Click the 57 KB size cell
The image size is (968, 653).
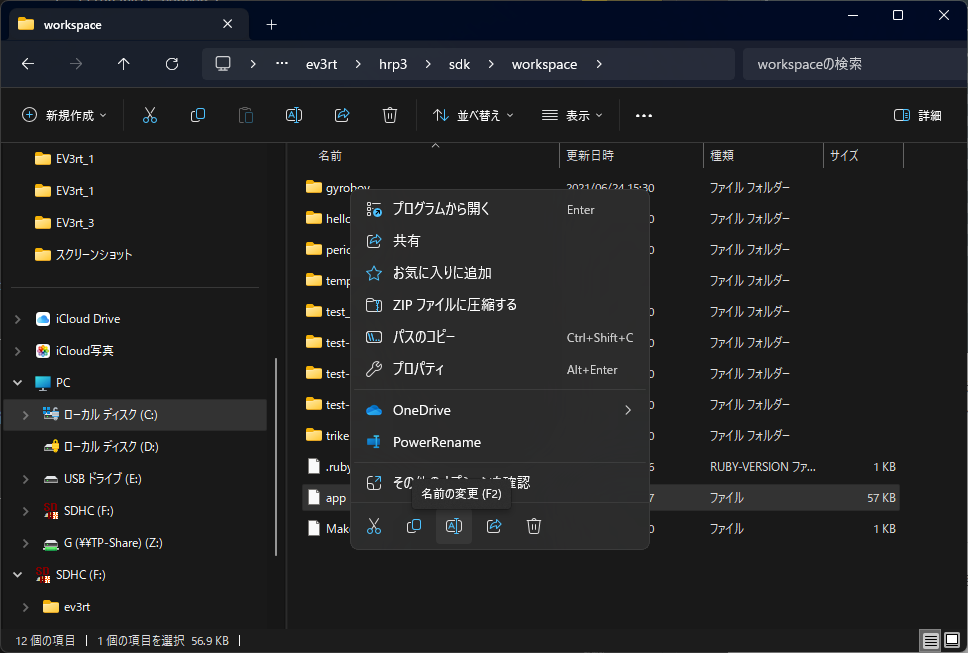click(881, 497)
